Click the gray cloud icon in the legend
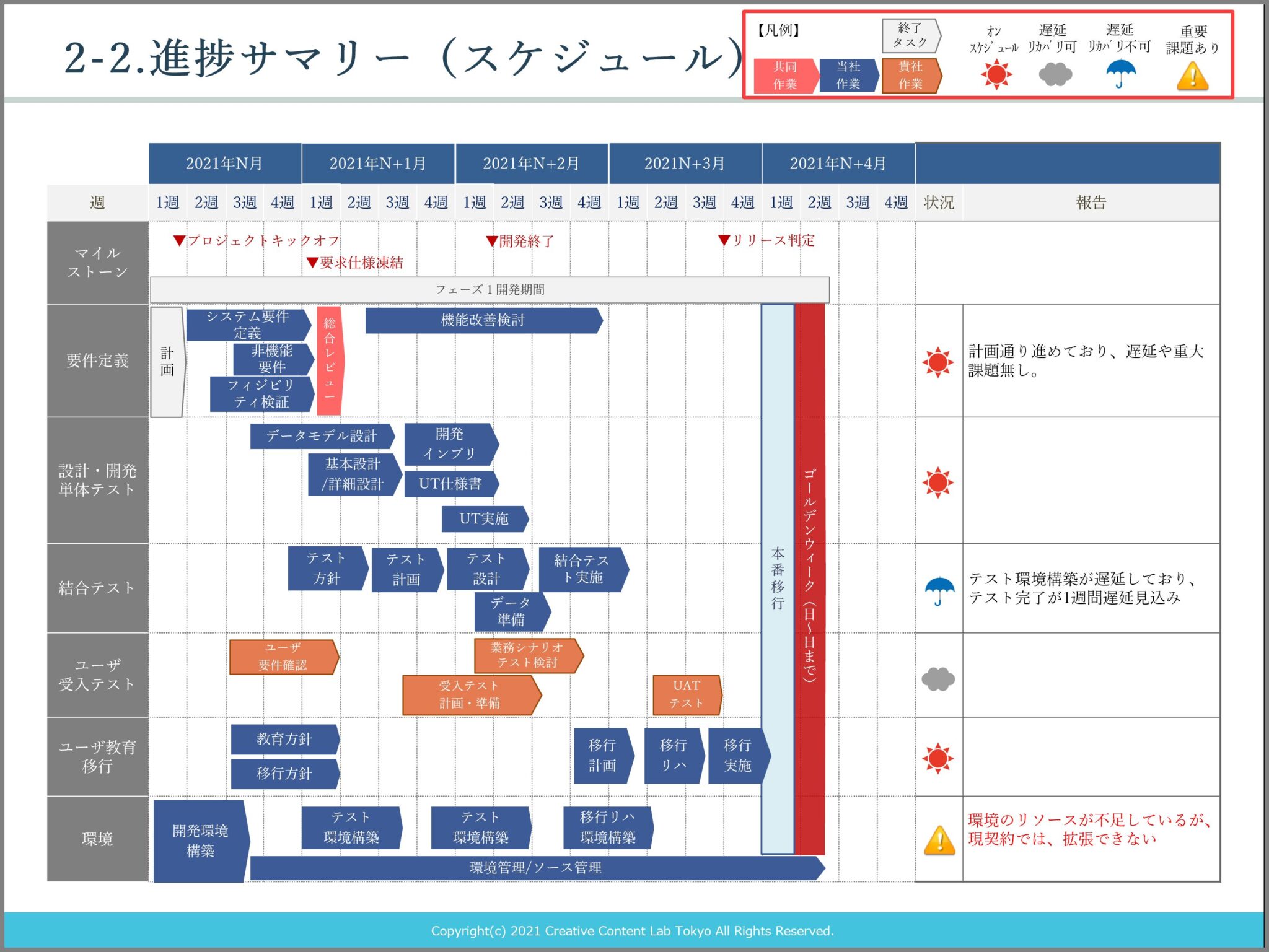The height and width of the screenshot is (952, 1269). (x=1055, y=75)
